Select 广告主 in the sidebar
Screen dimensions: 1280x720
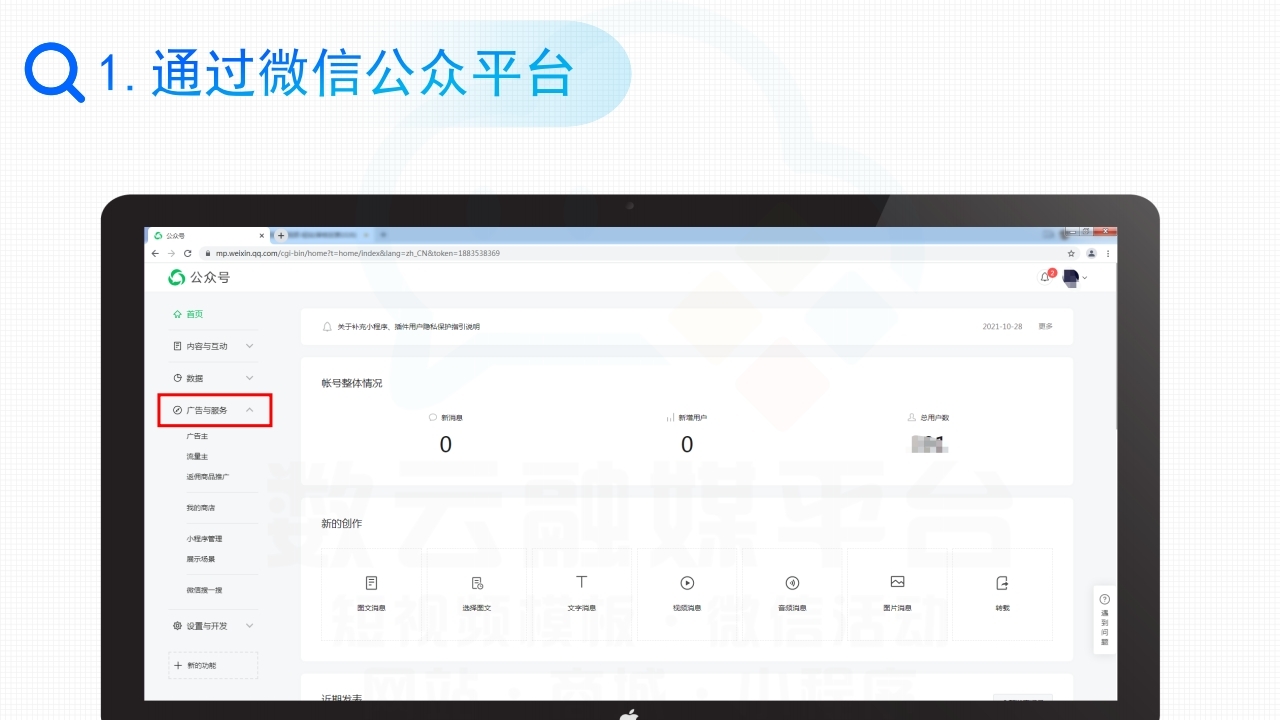(x=197, y=436)
